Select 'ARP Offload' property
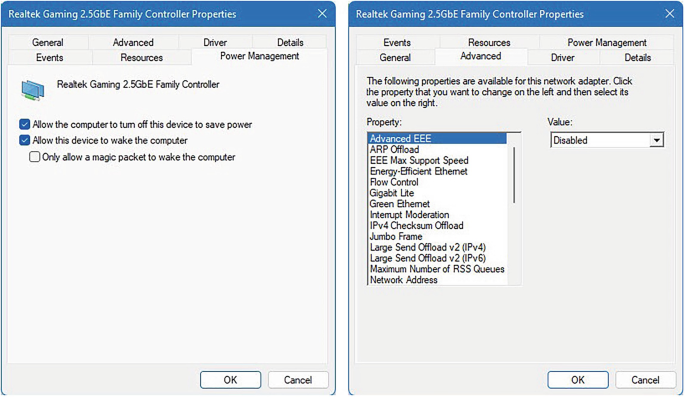The height and width of the screenshot is (397, 685). point(437,149)
